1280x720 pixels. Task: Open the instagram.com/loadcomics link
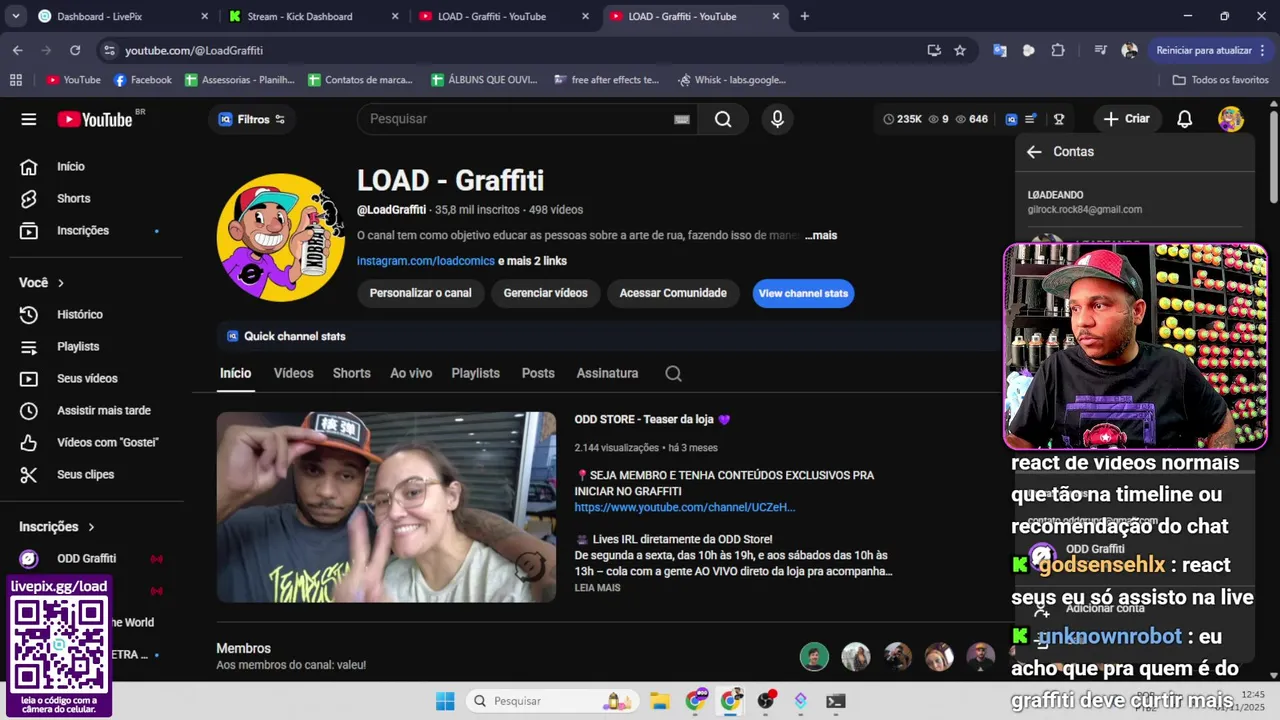pyautogui.click(x=426, y=261)
